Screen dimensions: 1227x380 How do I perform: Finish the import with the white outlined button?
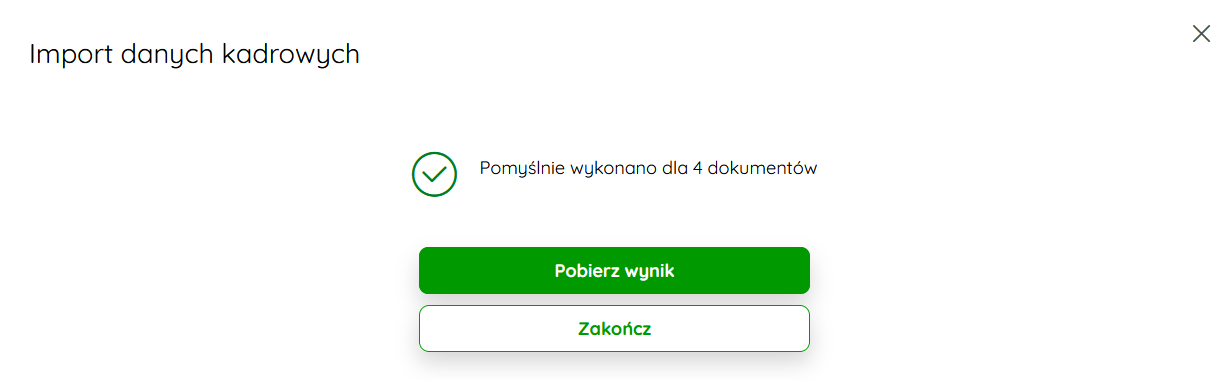coord(614,328)
